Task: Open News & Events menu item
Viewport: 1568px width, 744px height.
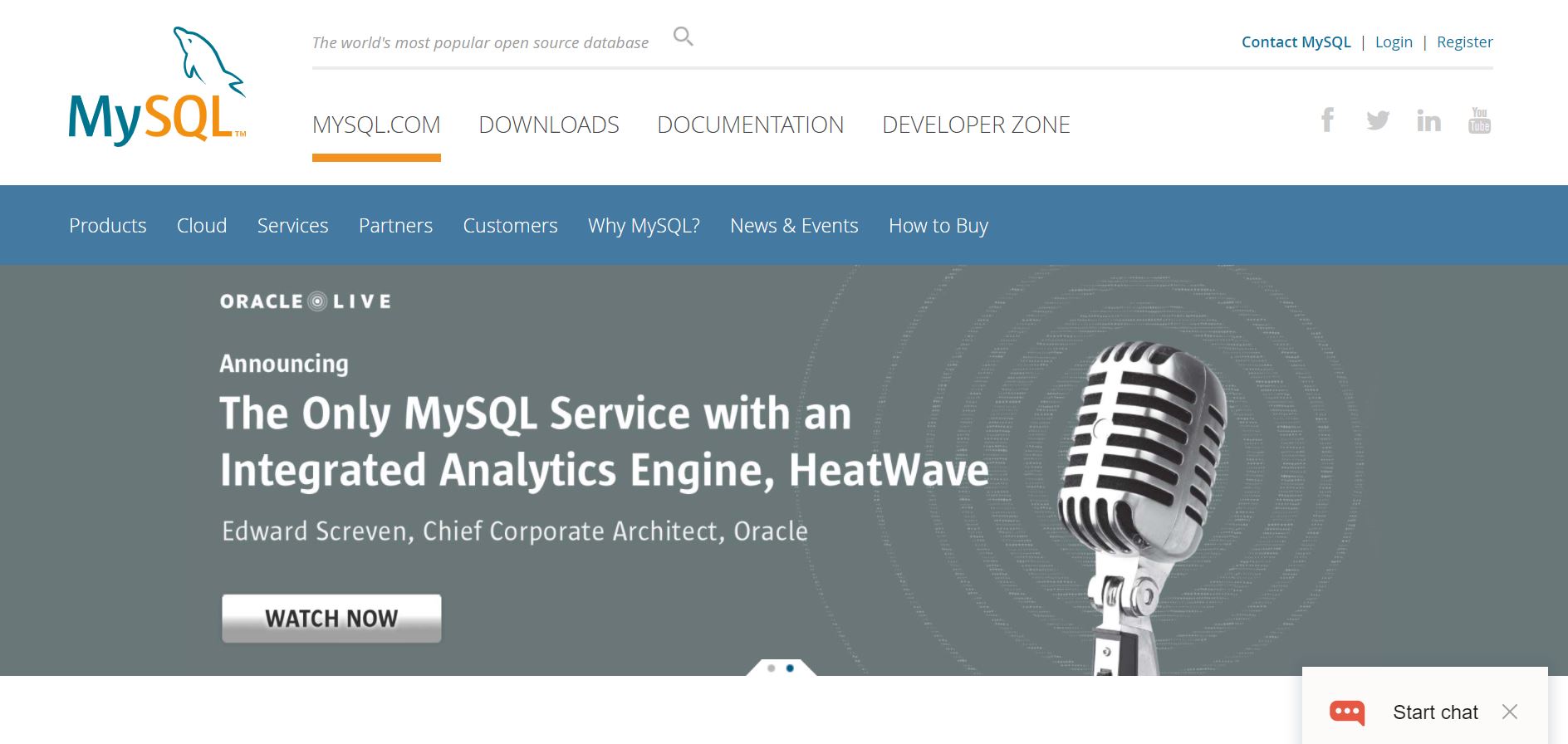Action: click(x=794, y=226)
